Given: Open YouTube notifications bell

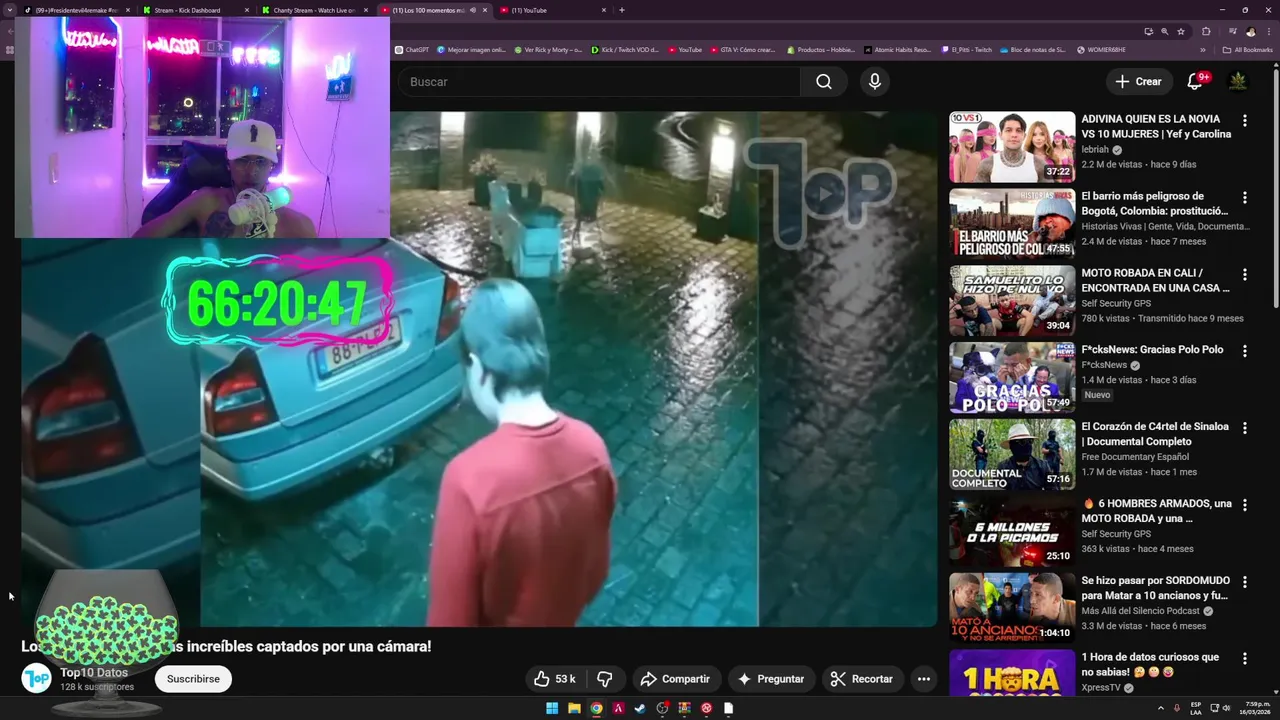Looking at the screenshot, I should (1194, 82).
